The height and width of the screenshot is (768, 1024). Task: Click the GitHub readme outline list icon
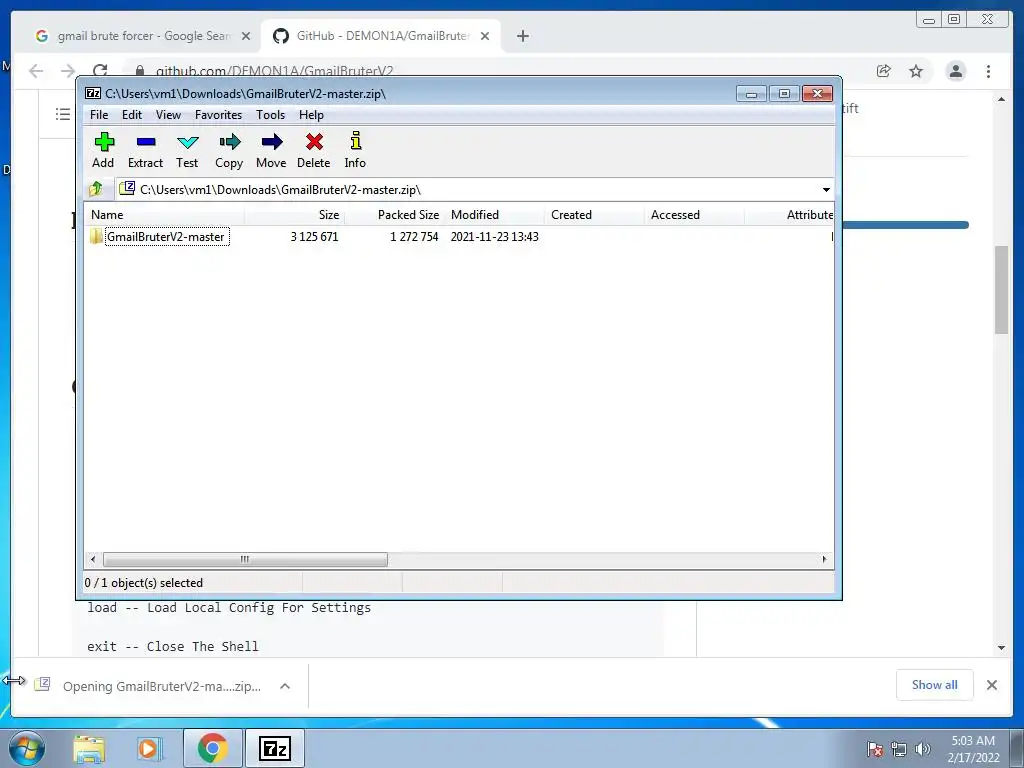tap(63, 114)
